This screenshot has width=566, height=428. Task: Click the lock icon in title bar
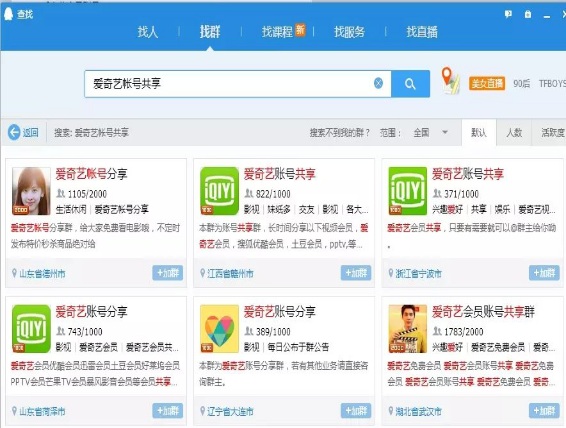click(x=528, y=14)
